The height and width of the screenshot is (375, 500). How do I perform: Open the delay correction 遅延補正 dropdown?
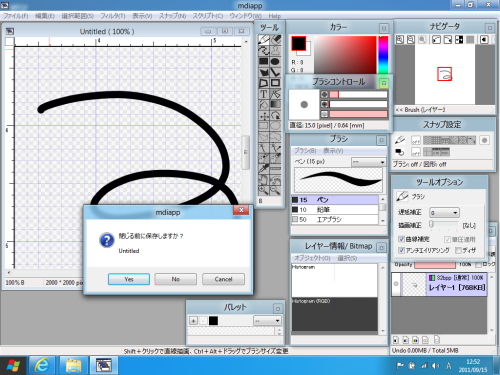tap(444, 213)
